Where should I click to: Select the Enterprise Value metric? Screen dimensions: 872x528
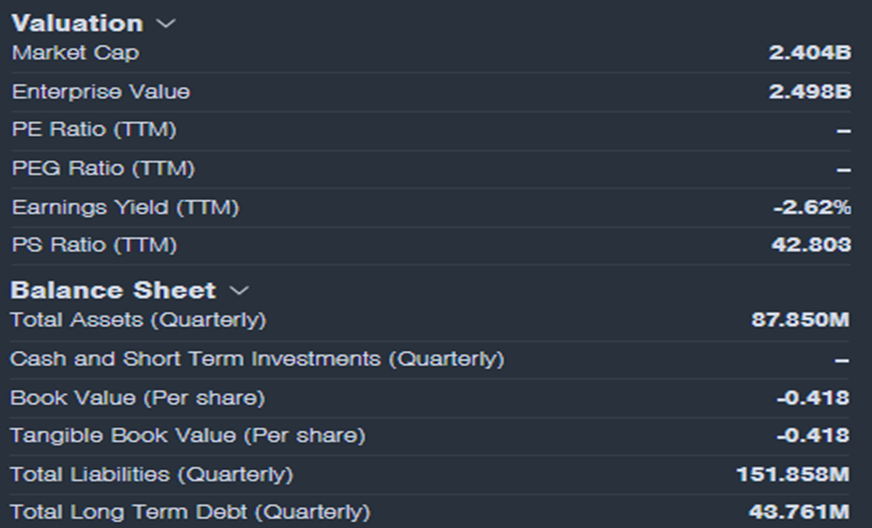(100, 92)
